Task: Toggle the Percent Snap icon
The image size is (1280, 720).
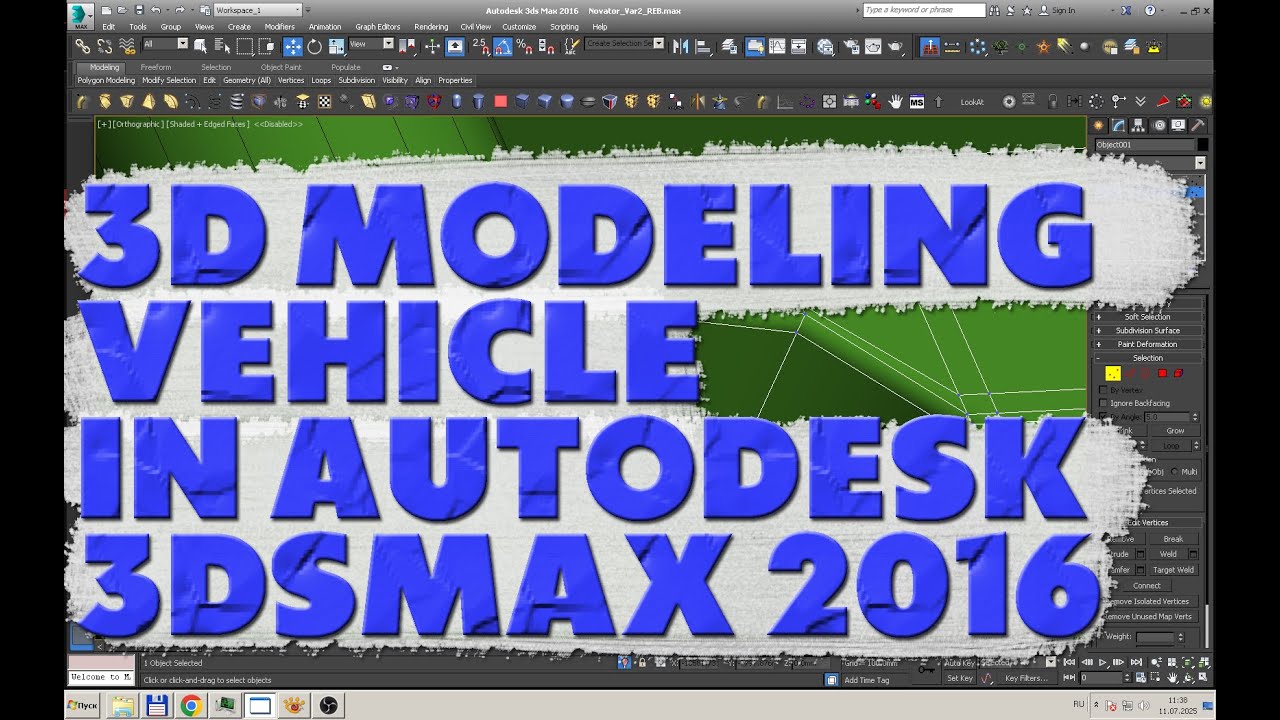Action: point(524,46)
